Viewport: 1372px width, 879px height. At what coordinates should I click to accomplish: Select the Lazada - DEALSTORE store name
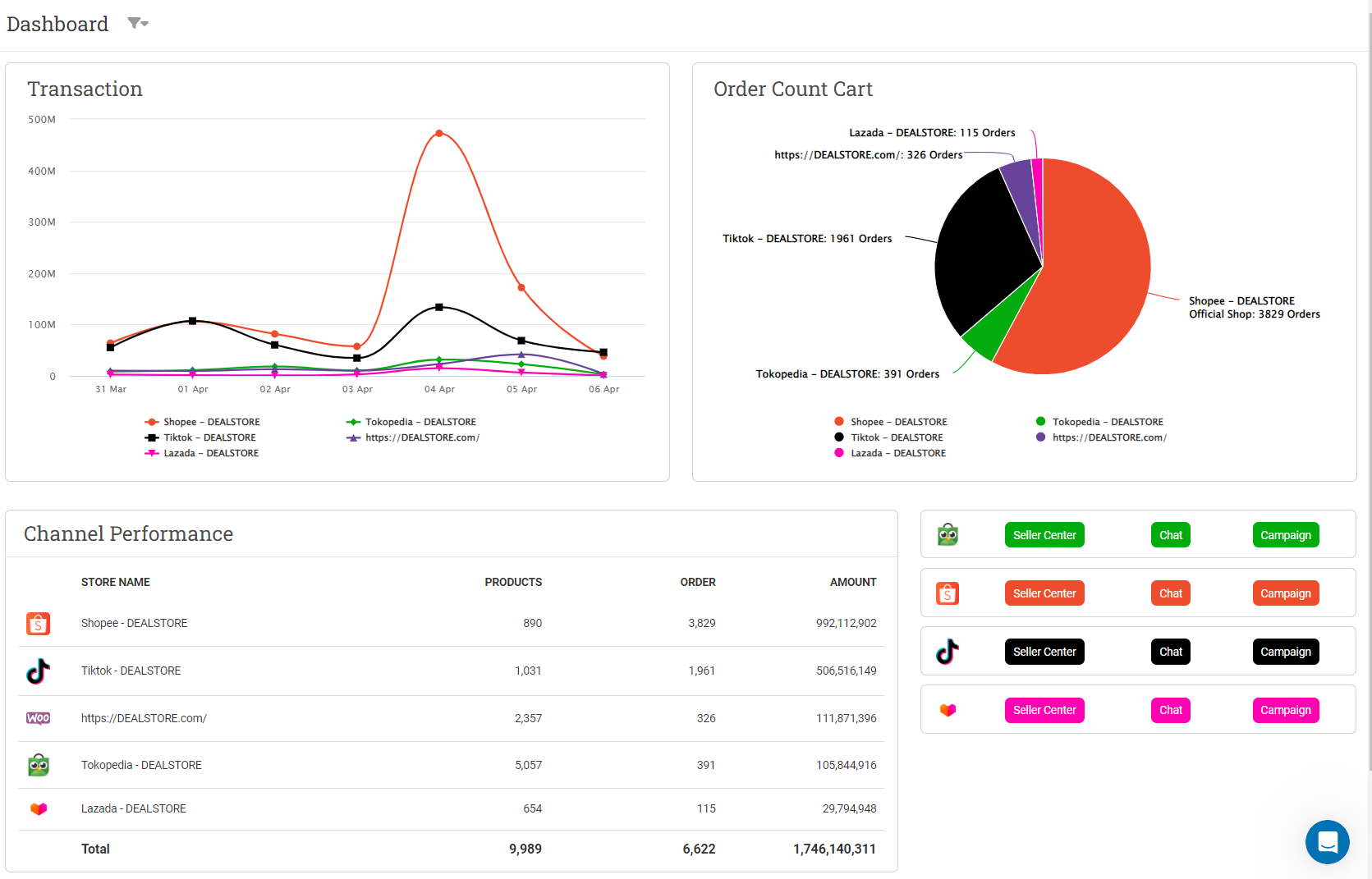click(133, 808)
